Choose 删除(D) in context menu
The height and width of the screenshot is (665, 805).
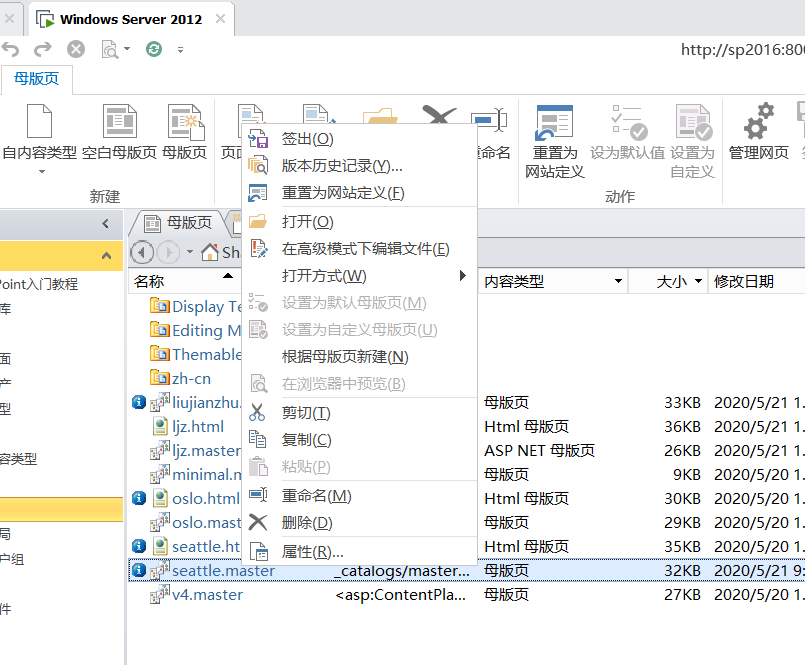(x=359, y=523)
